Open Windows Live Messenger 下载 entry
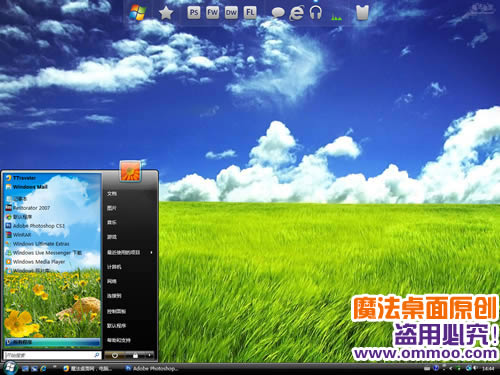 pos(43,253)
